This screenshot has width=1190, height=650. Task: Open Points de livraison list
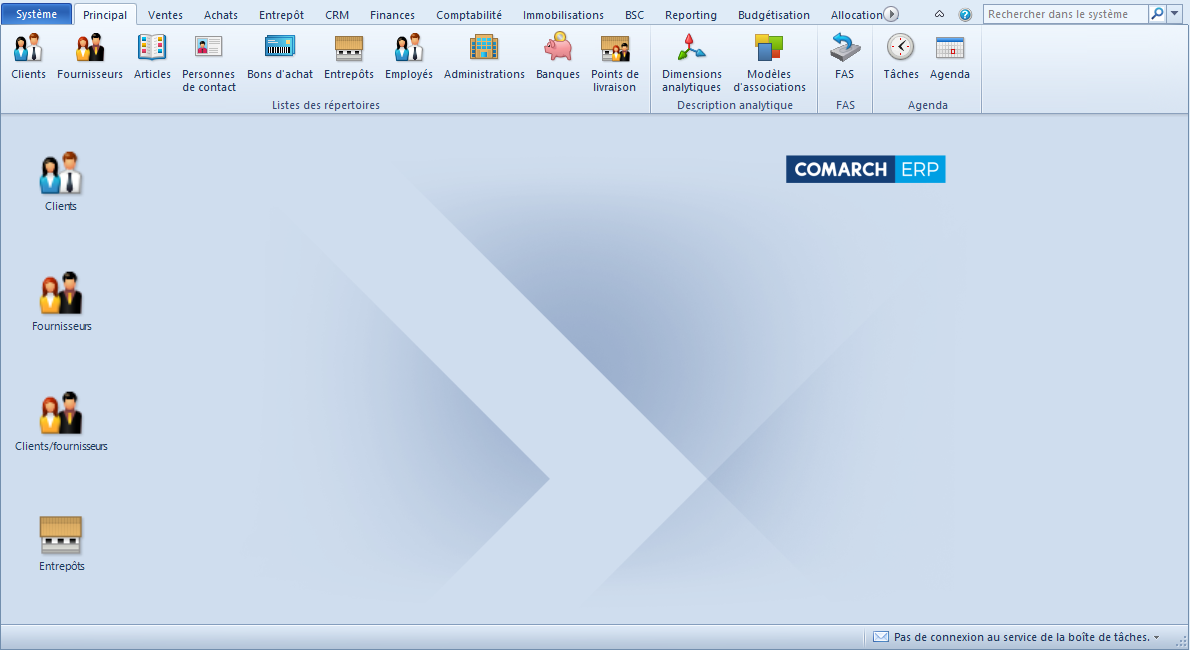615,63
